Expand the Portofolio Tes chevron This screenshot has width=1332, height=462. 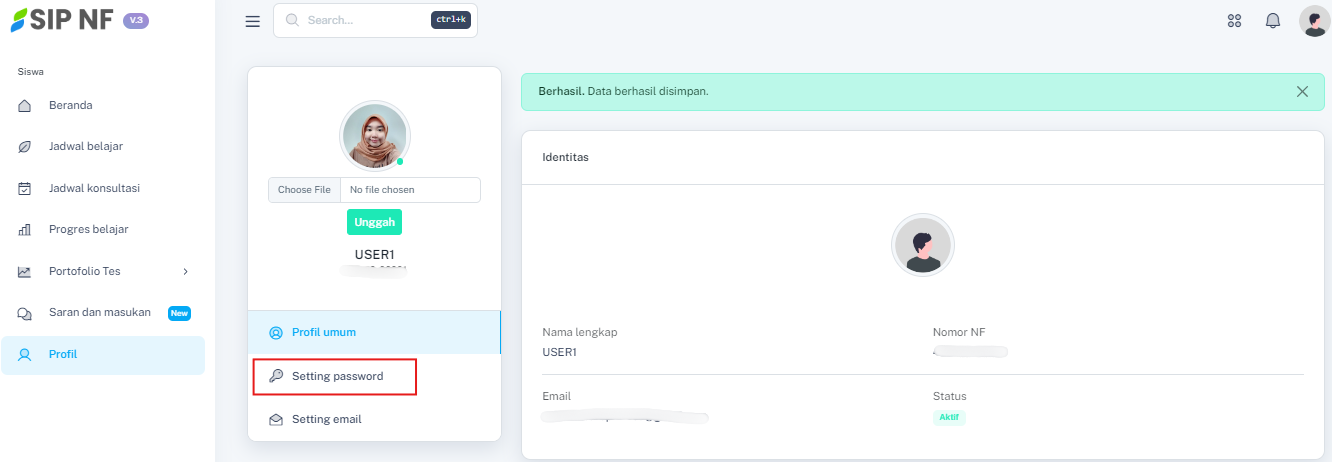pos(185,271)
